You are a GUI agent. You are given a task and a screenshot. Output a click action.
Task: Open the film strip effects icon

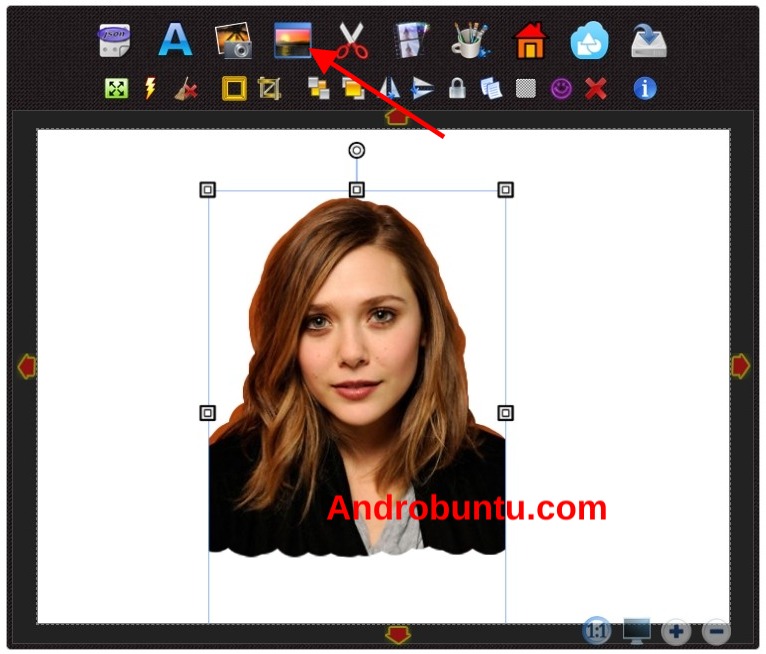[411, 40]
